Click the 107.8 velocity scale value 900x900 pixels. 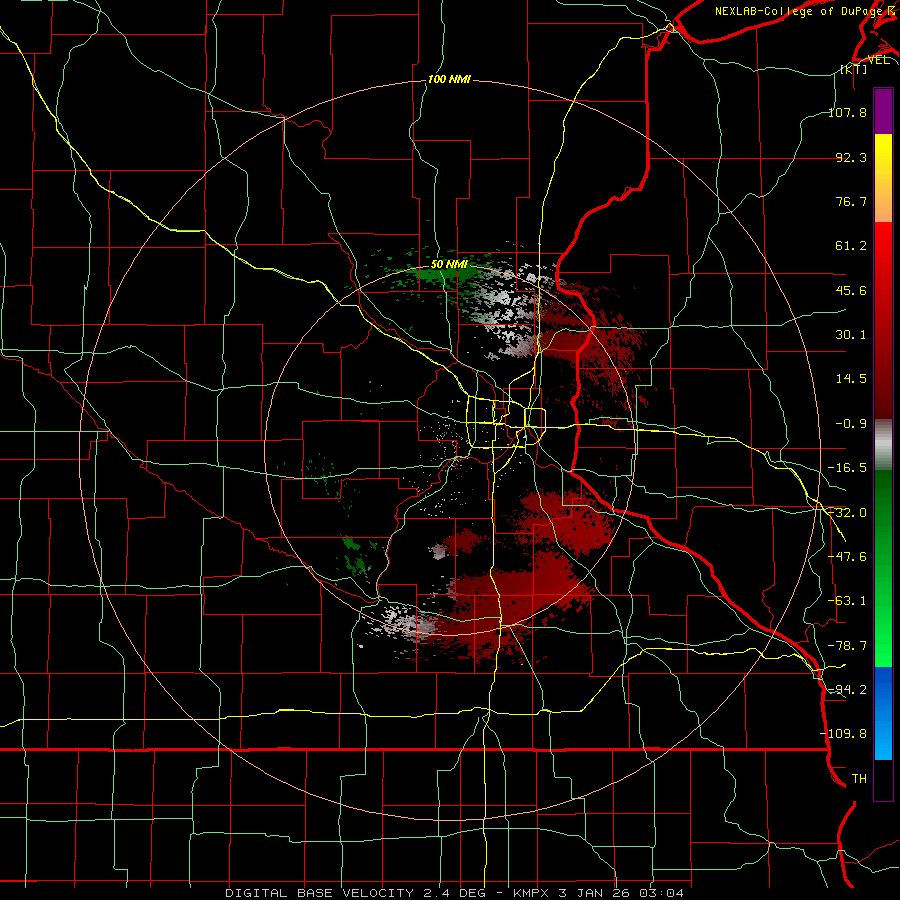point(848,112)
